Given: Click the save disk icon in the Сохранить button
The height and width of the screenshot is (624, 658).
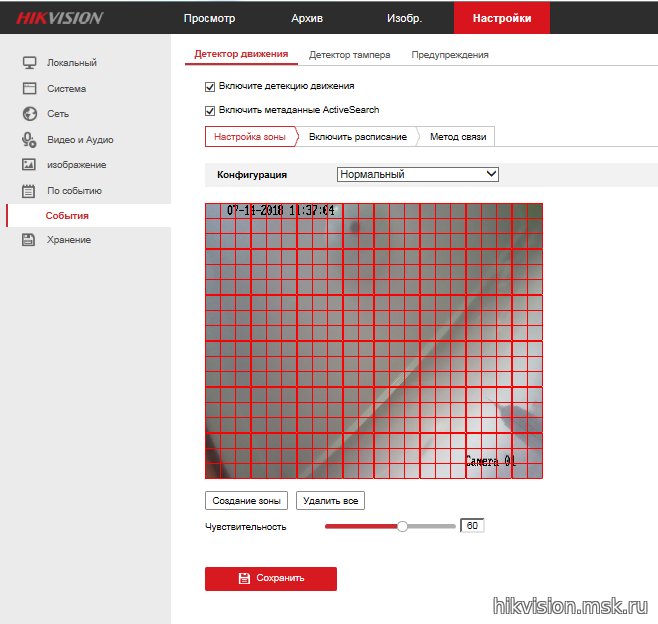Looking at the screenshot, I should click(x=244, y=578).
